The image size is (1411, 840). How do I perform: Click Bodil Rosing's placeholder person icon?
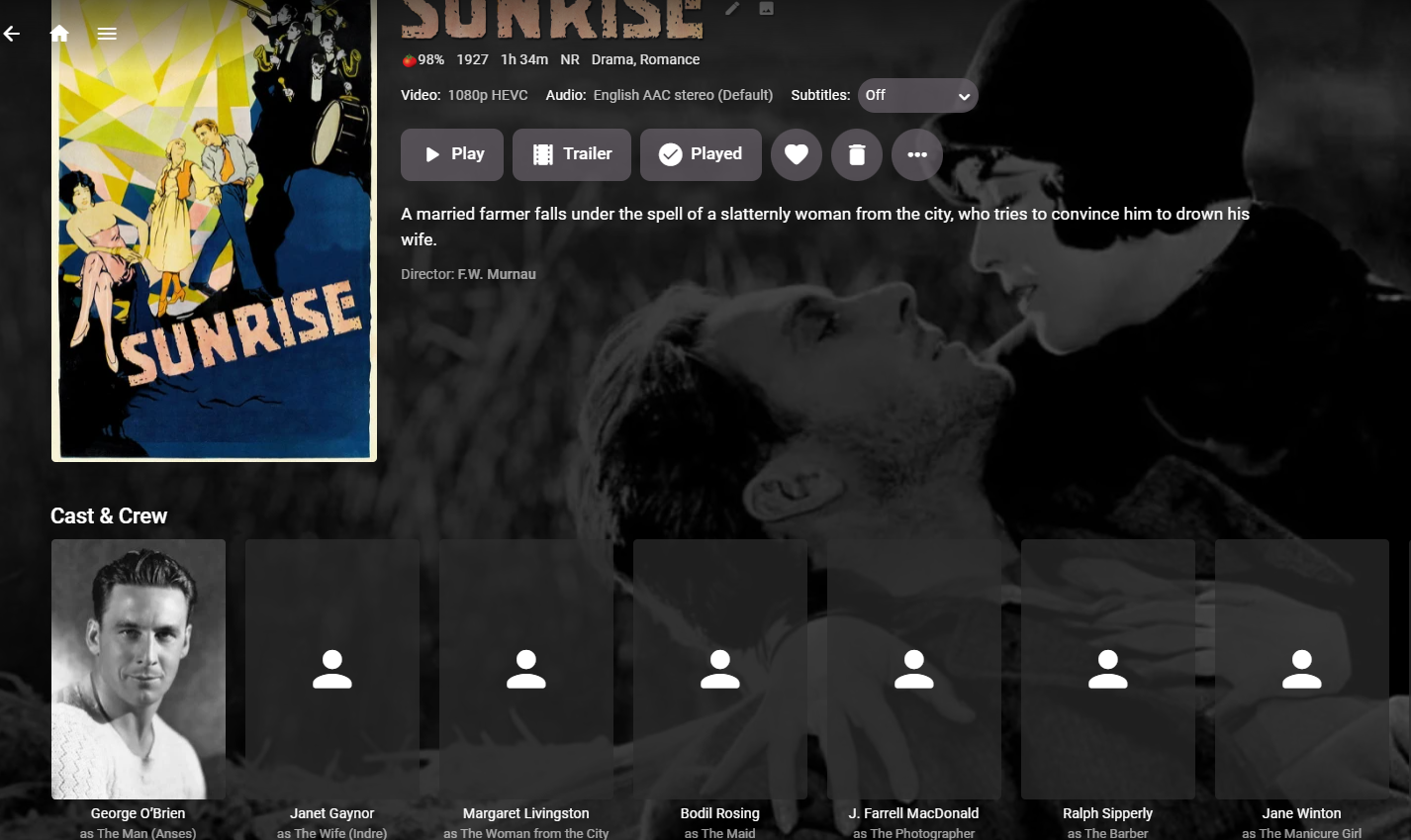(x=720, y=669)
